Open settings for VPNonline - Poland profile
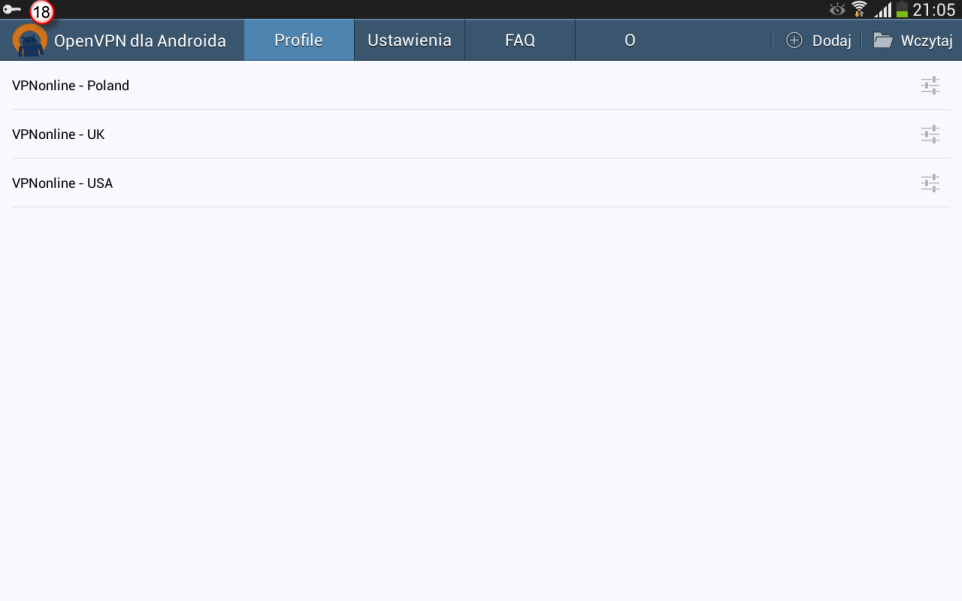Viewport: 962px width, 601px height. click(x=930, y=85)
